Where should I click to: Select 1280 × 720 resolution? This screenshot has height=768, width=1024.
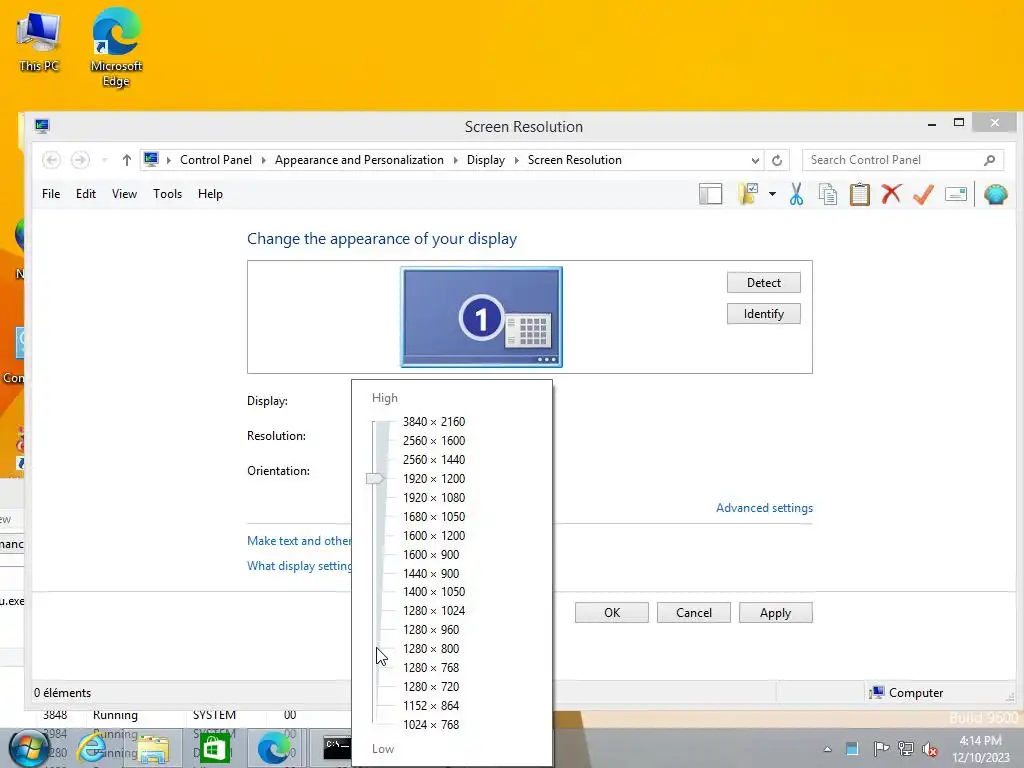431,686
